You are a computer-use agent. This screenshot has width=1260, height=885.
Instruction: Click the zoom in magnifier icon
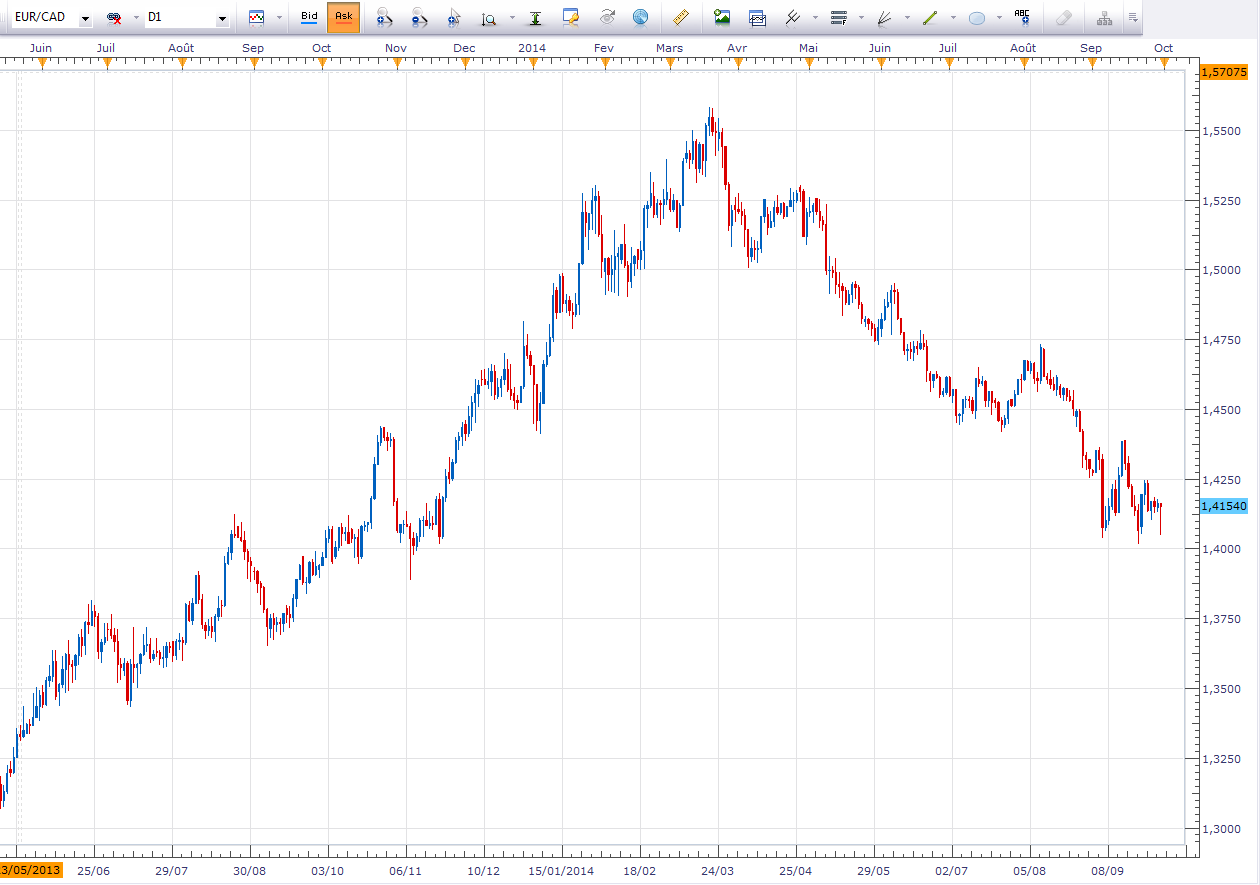point(384,18)
